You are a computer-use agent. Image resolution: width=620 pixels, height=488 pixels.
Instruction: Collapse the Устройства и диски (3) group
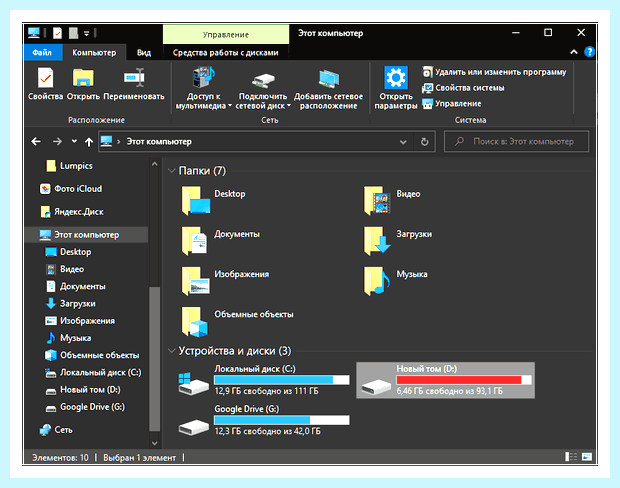[172, 351]
